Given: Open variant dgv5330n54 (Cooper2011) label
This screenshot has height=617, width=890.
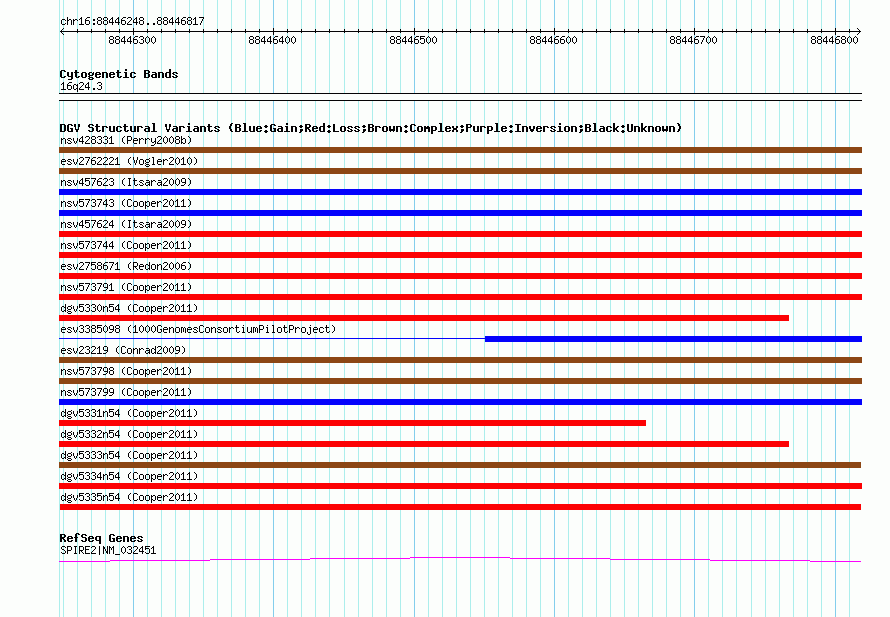Looking at the screenshot, I should click(129, 308).
